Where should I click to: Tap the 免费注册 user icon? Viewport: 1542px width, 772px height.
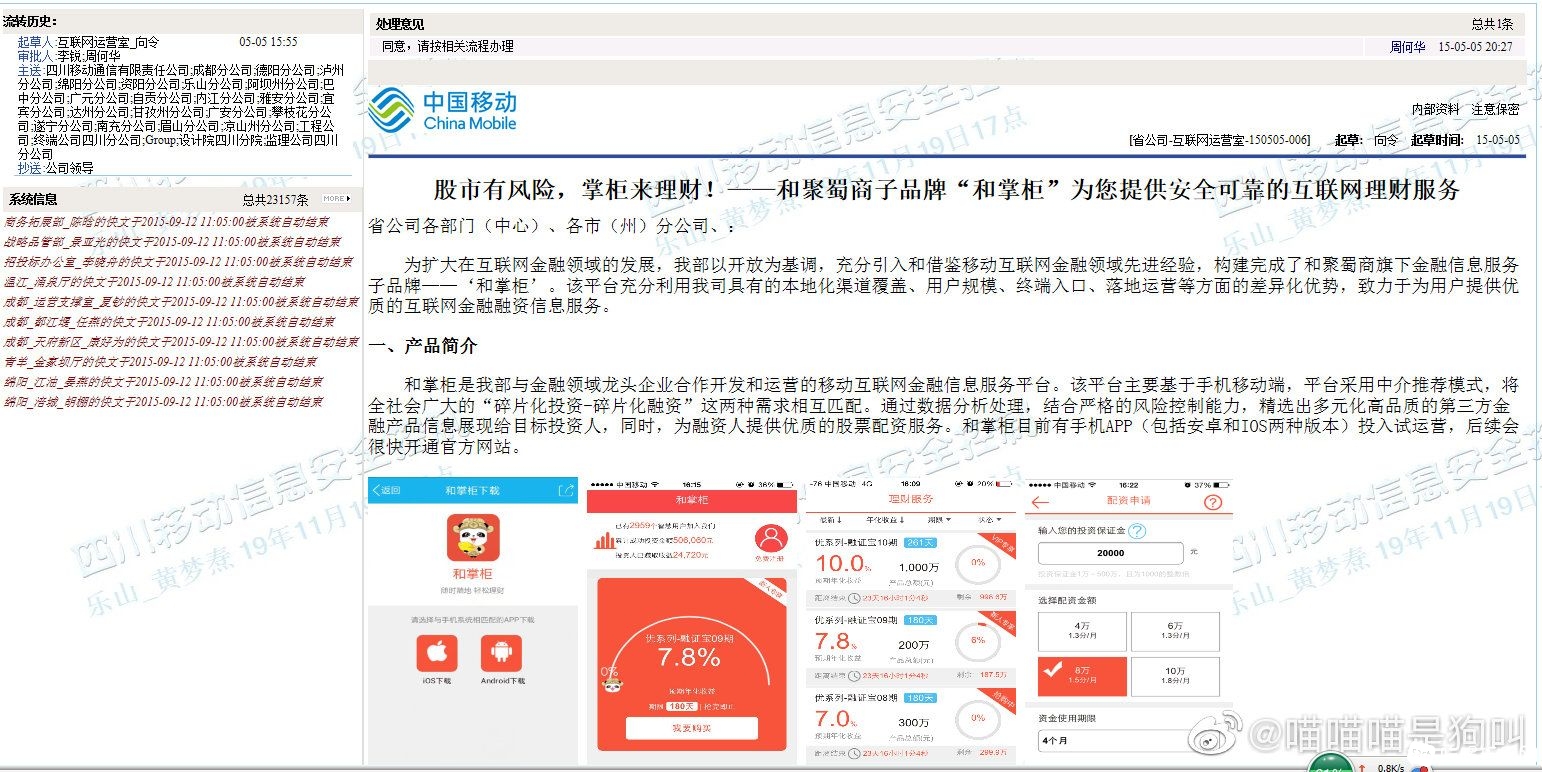click(x=769, y=541)
